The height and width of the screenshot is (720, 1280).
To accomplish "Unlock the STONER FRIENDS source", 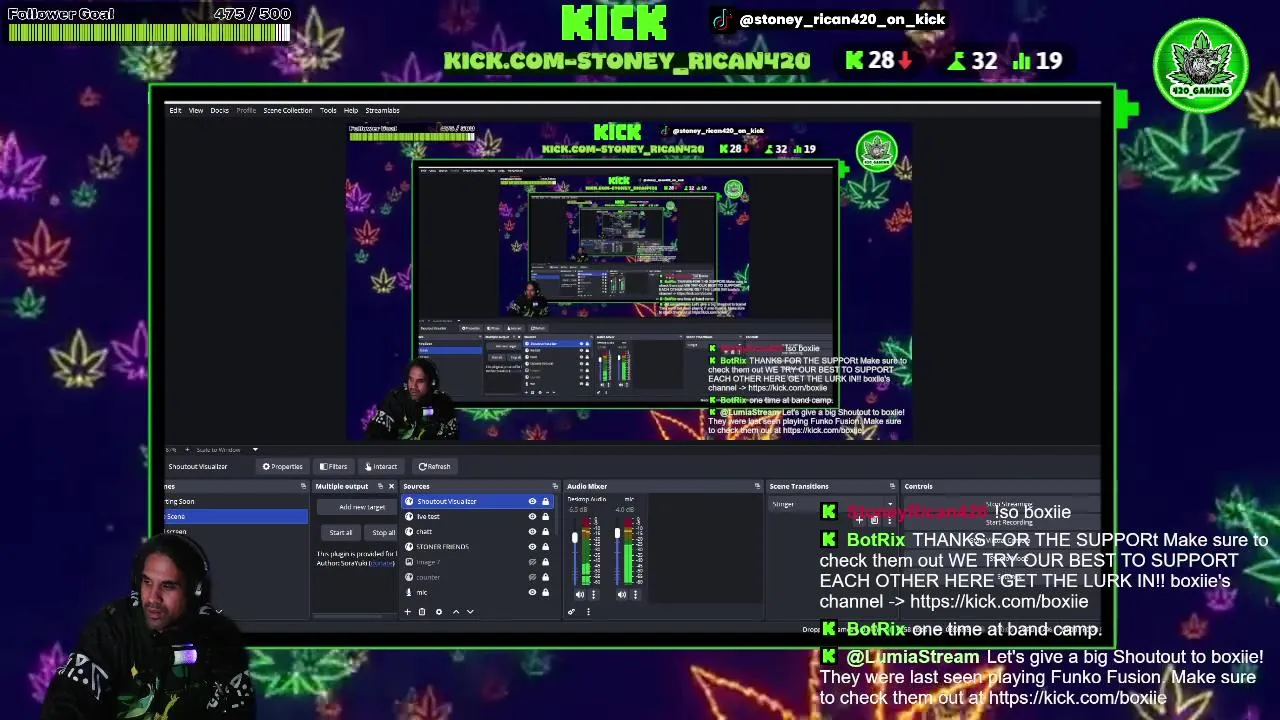I will point(545,547).
